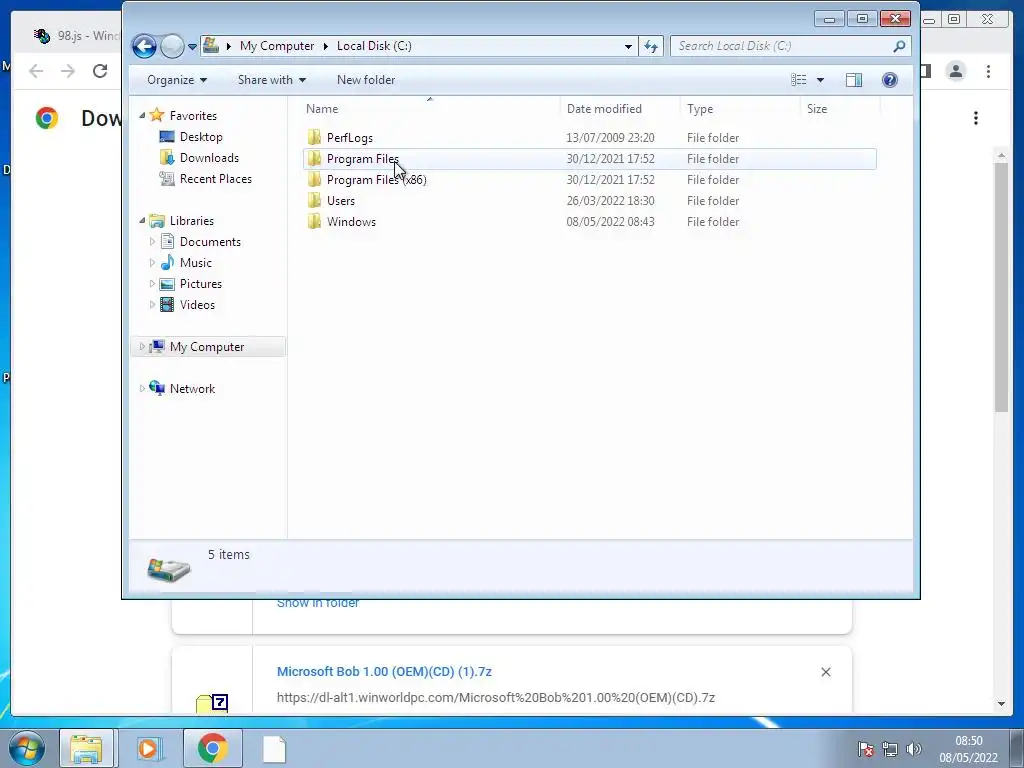Click the computer icon in address bar
The height and width of the screenshot is (768, 1024).
coord(211,46)
